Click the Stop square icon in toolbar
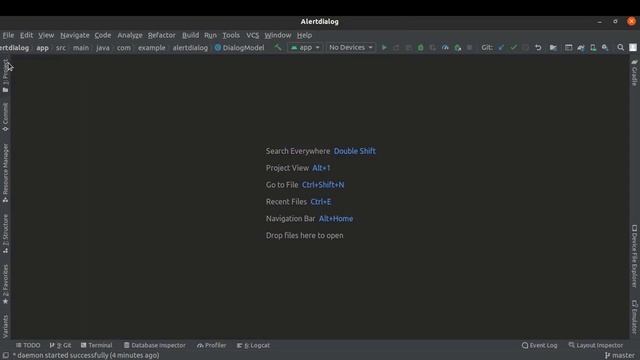 (x=469, y=48)
